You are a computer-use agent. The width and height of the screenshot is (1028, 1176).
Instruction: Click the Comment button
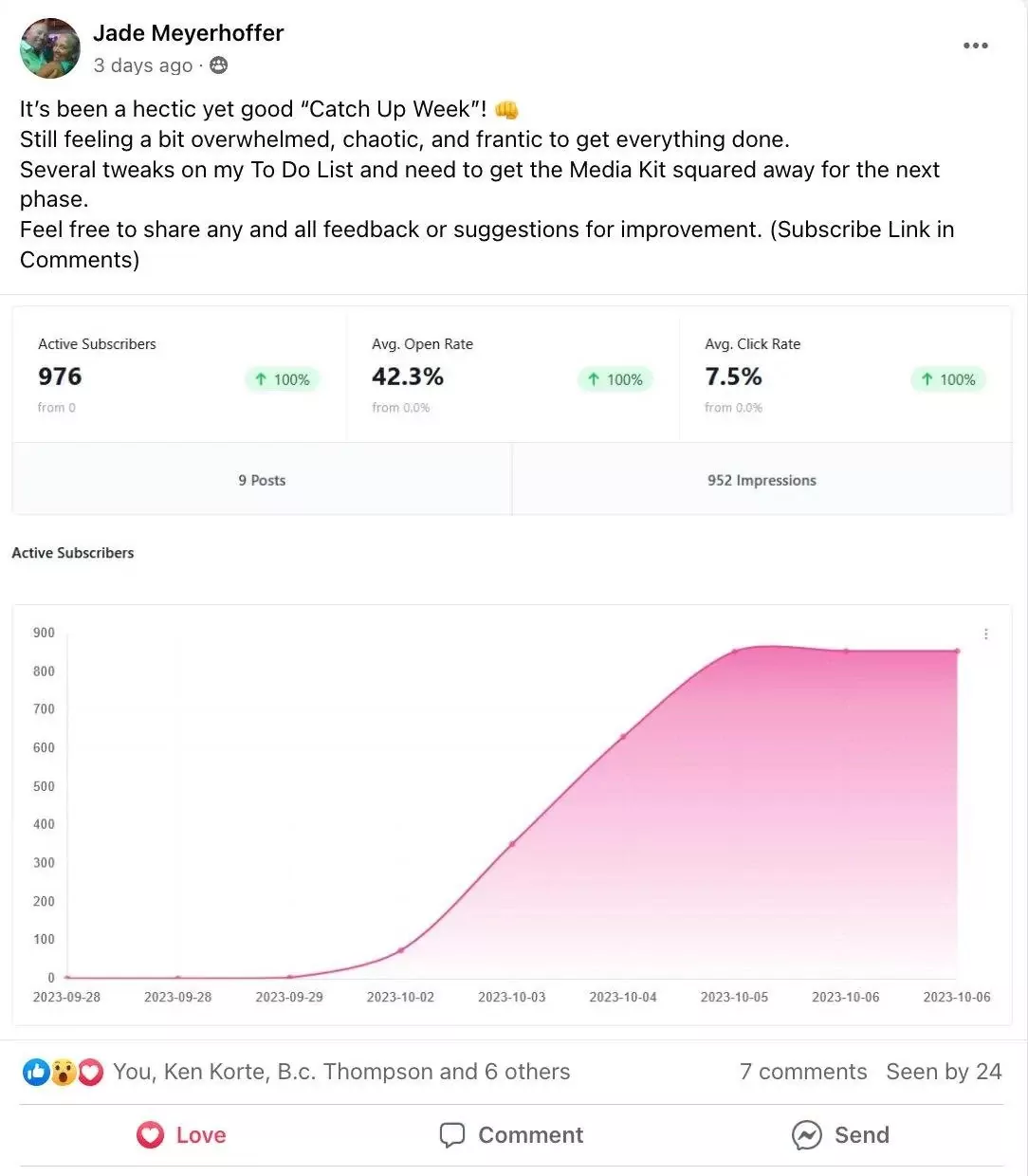[512, 1135]
